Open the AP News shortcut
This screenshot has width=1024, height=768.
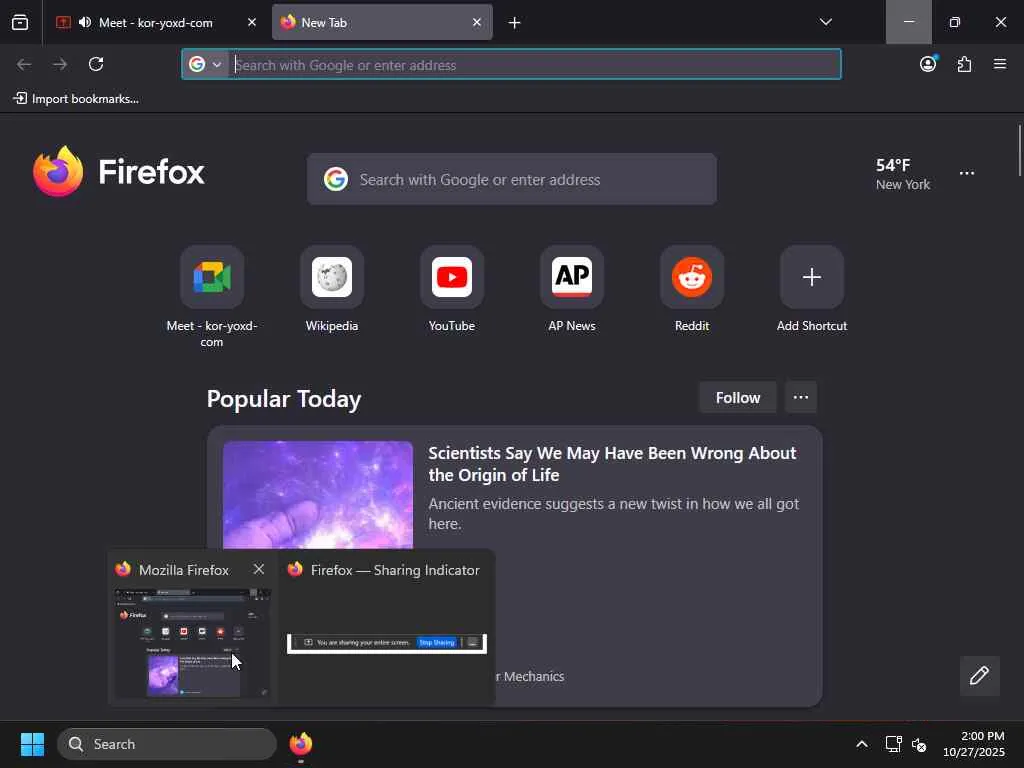point(572,289)
